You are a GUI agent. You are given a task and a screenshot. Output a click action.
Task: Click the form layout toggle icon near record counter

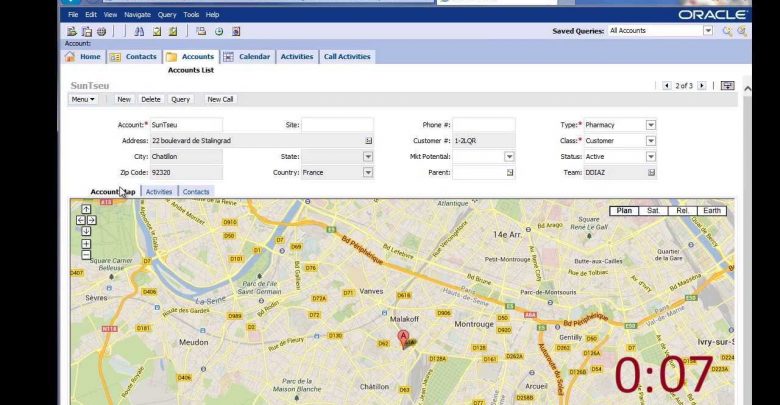(727, 86)
